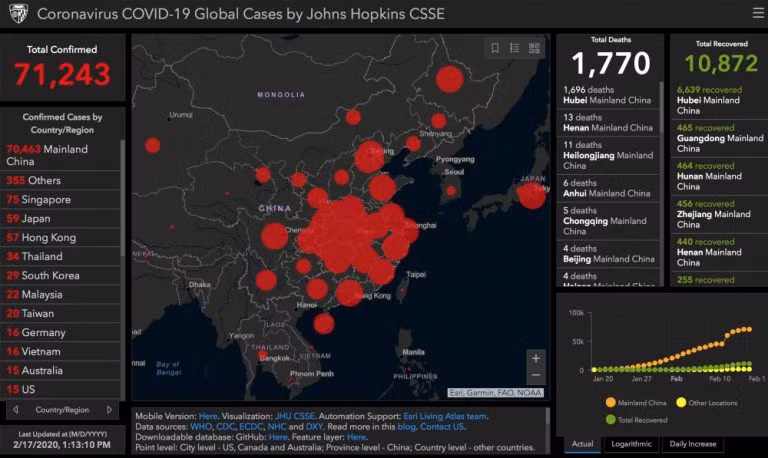This screenshot has width=768, height=458.
Task: Select the 34 Thailand row
Action: coord(60,256)
